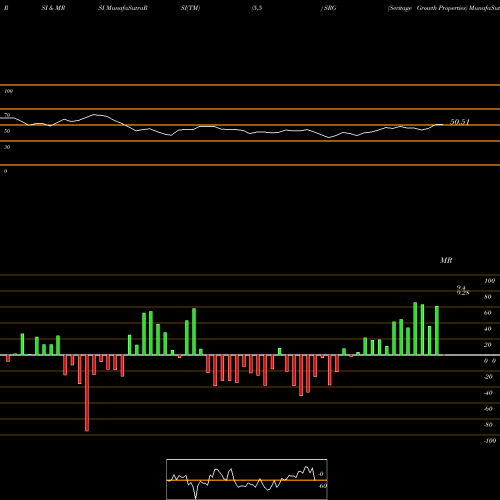
Task: Click the 'SRG' ticker symbol label
Action: pos(330,8)
